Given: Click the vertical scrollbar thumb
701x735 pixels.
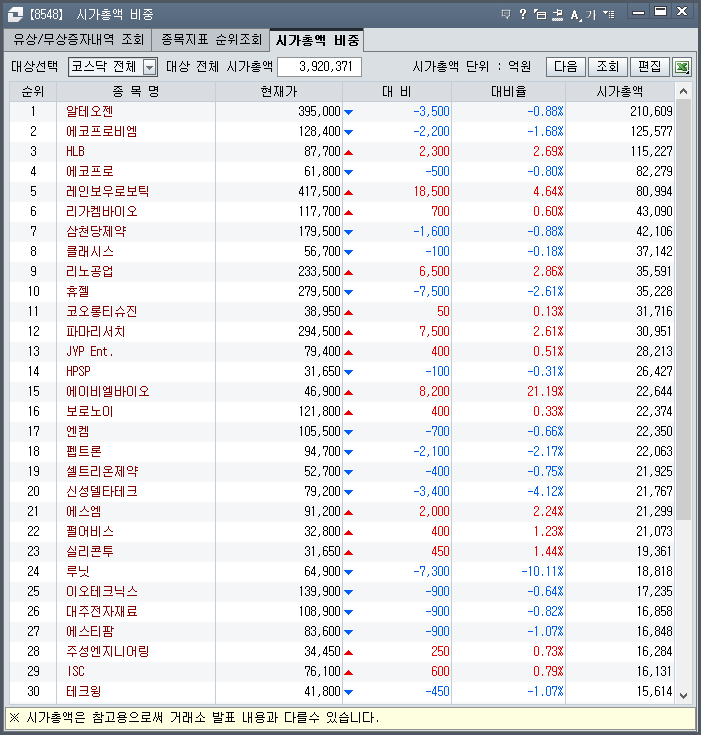Looking at the screenshot, I should coord(683,309).
